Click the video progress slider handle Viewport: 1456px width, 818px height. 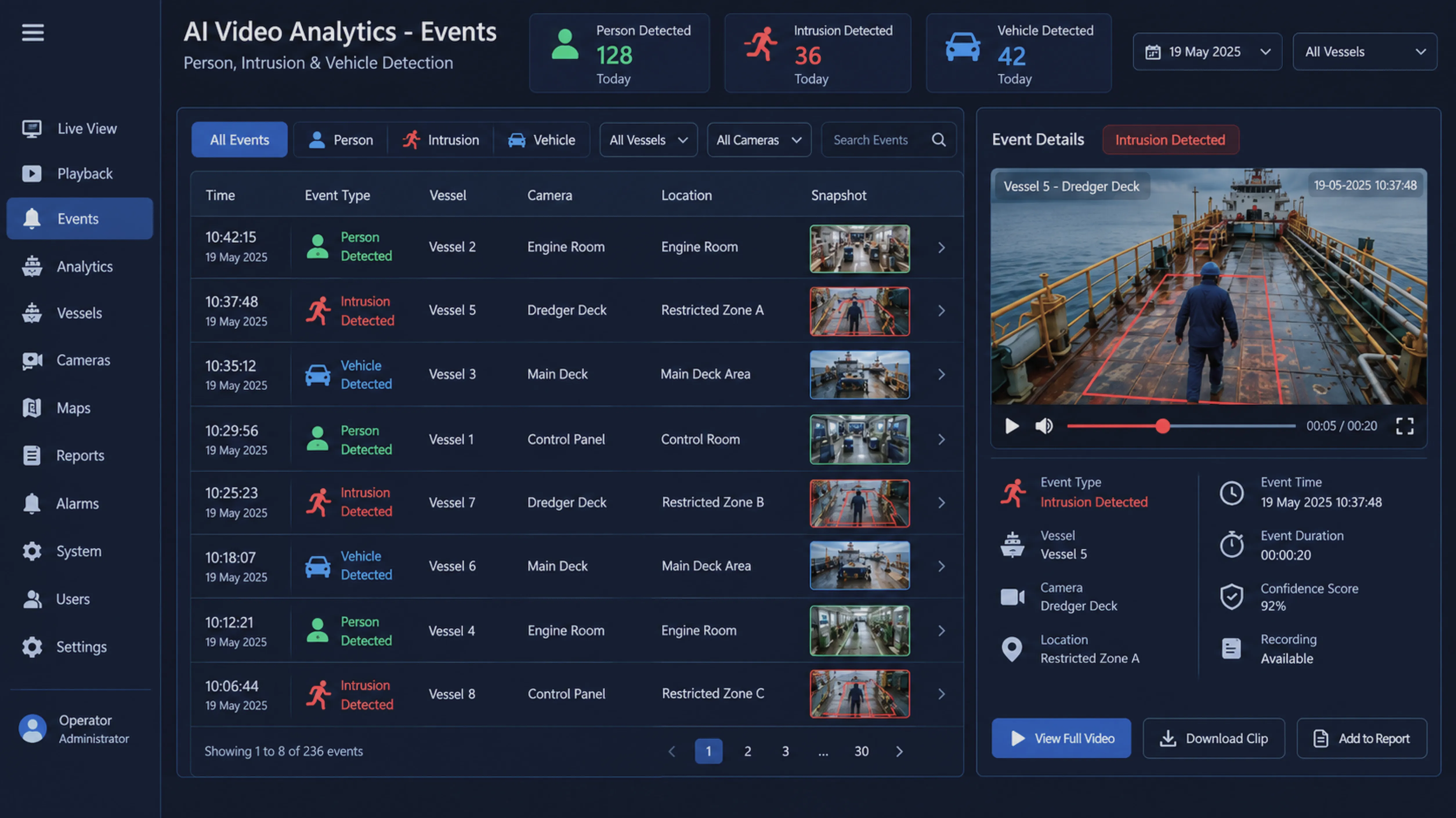point(1162,426)
